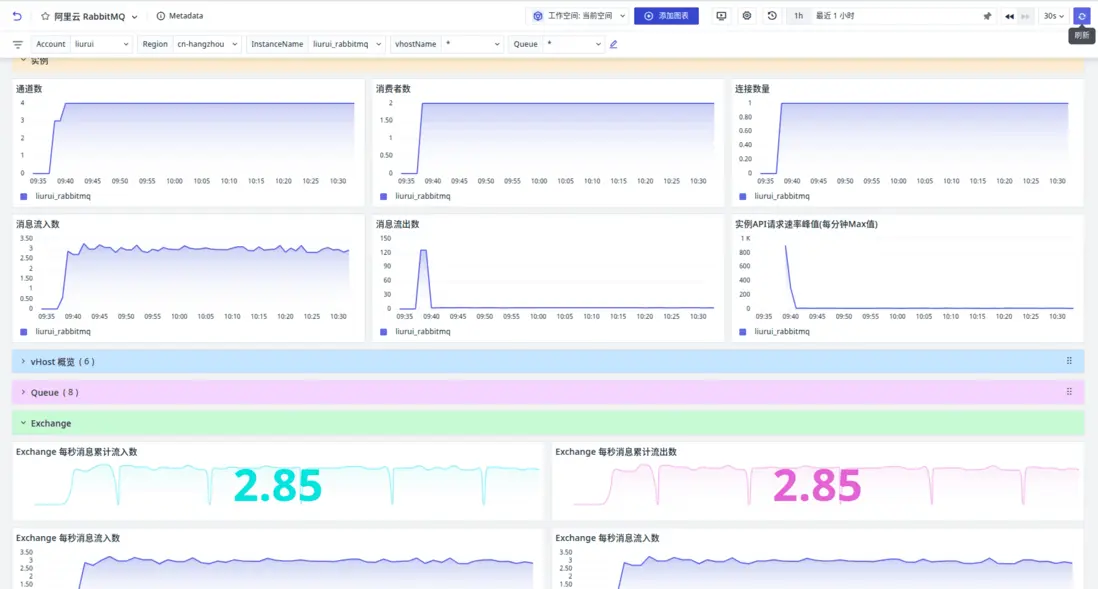Viewport: 1098px width, 589px height.
Task: Pin the time range with the pin icon
Action: click(987, 16)
